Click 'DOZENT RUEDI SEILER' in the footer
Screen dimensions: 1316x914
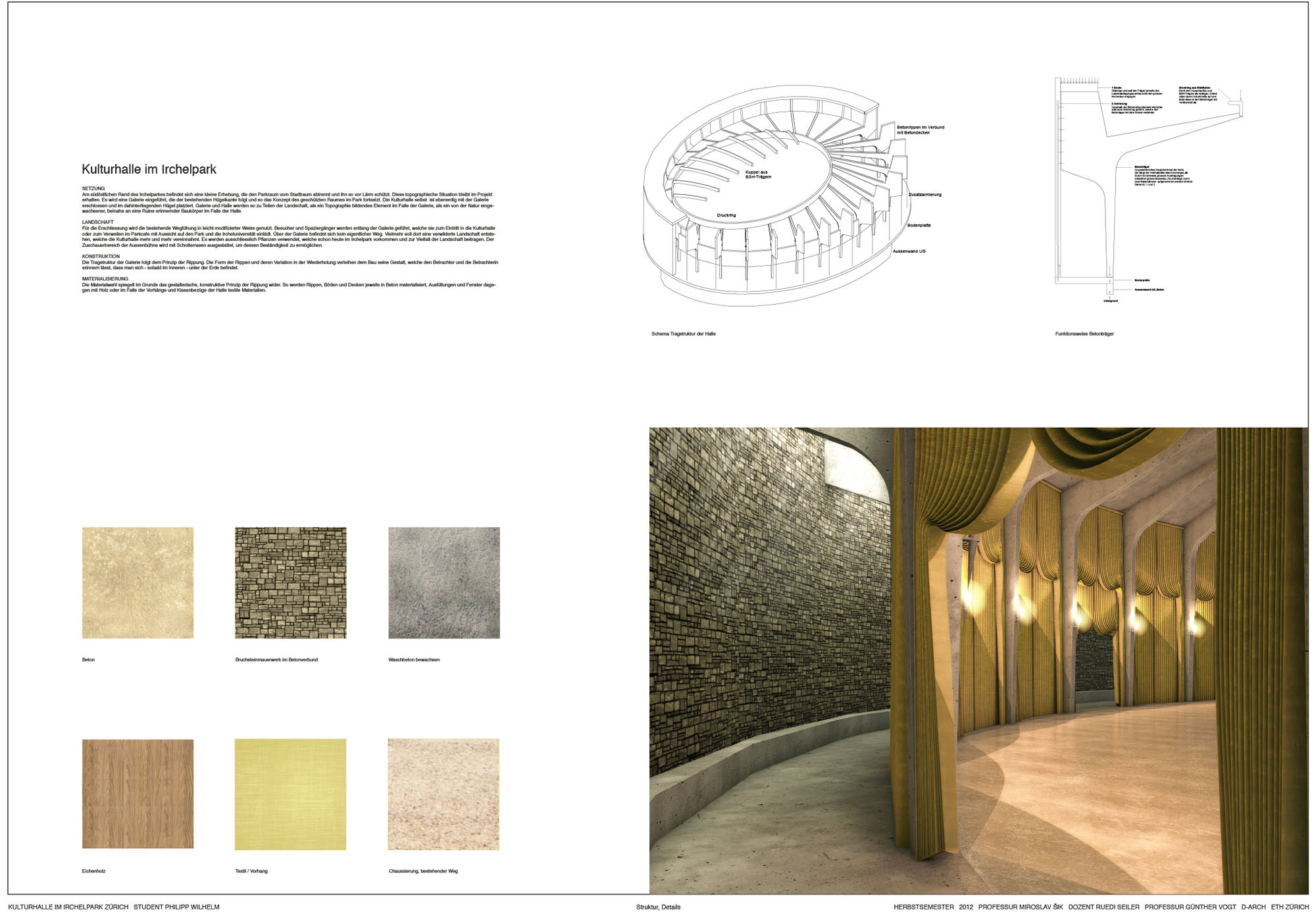coord(1103,907)
